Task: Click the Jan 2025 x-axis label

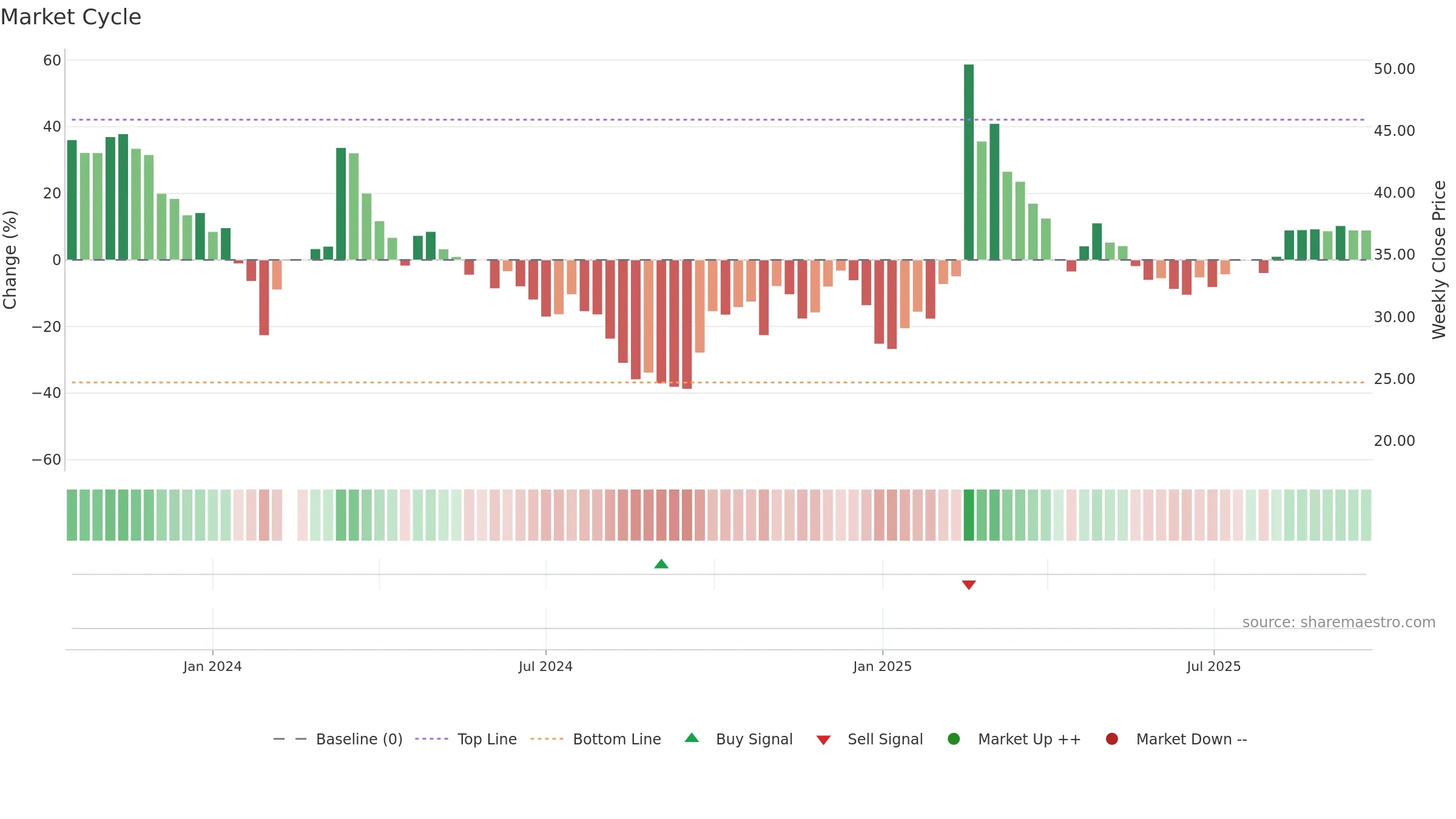Action: point(882,666)
